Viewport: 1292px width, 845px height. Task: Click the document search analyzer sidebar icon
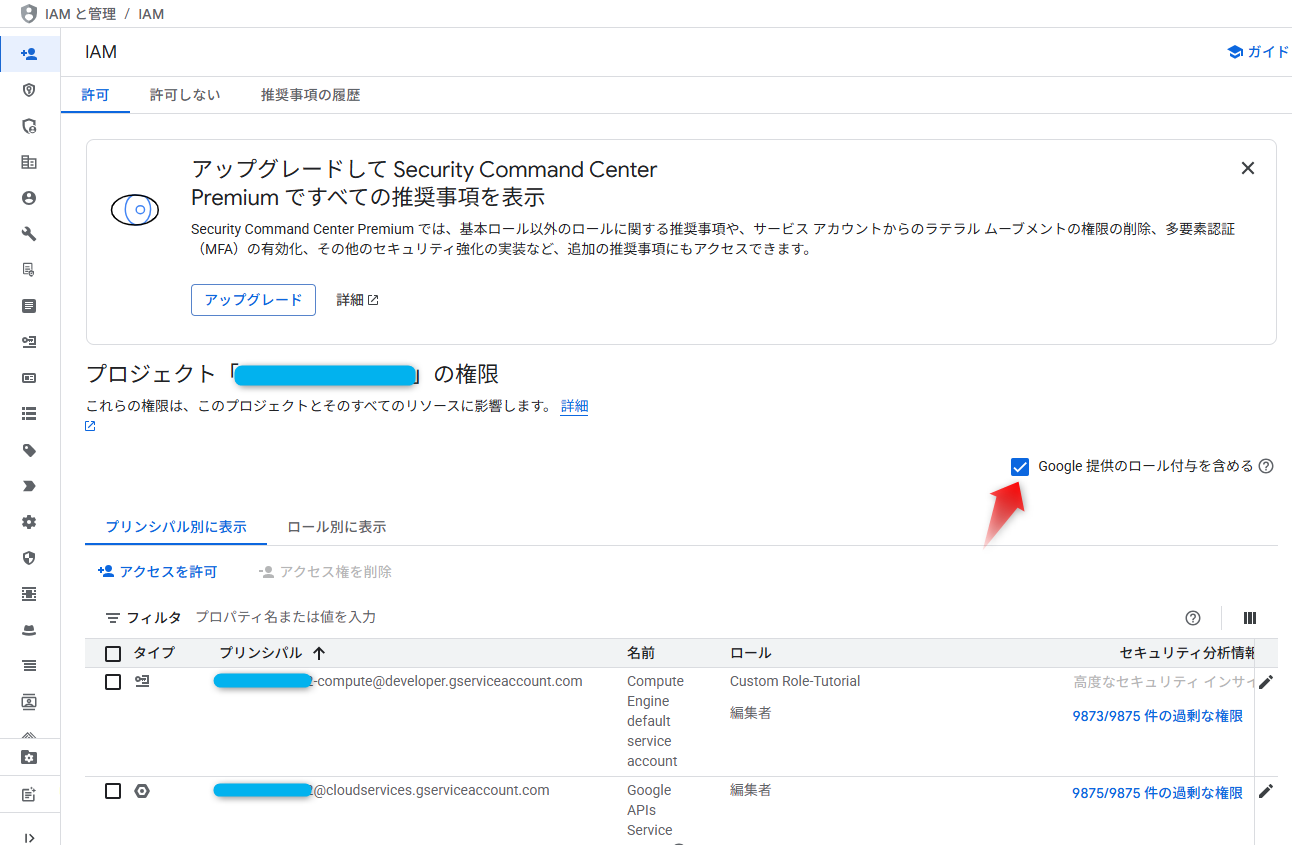pos(29,270)
